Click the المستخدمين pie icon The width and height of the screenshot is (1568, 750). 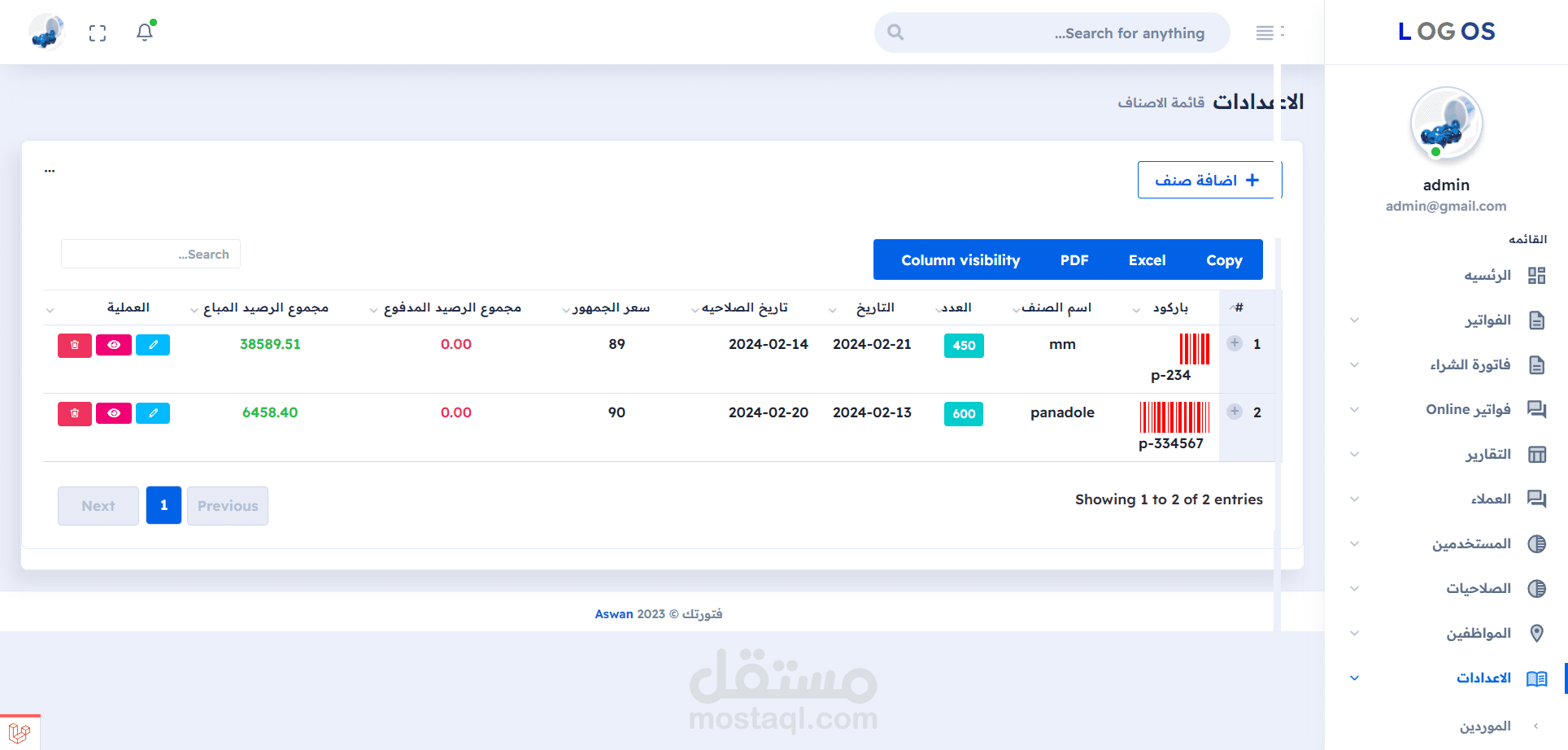[1536, 543]
